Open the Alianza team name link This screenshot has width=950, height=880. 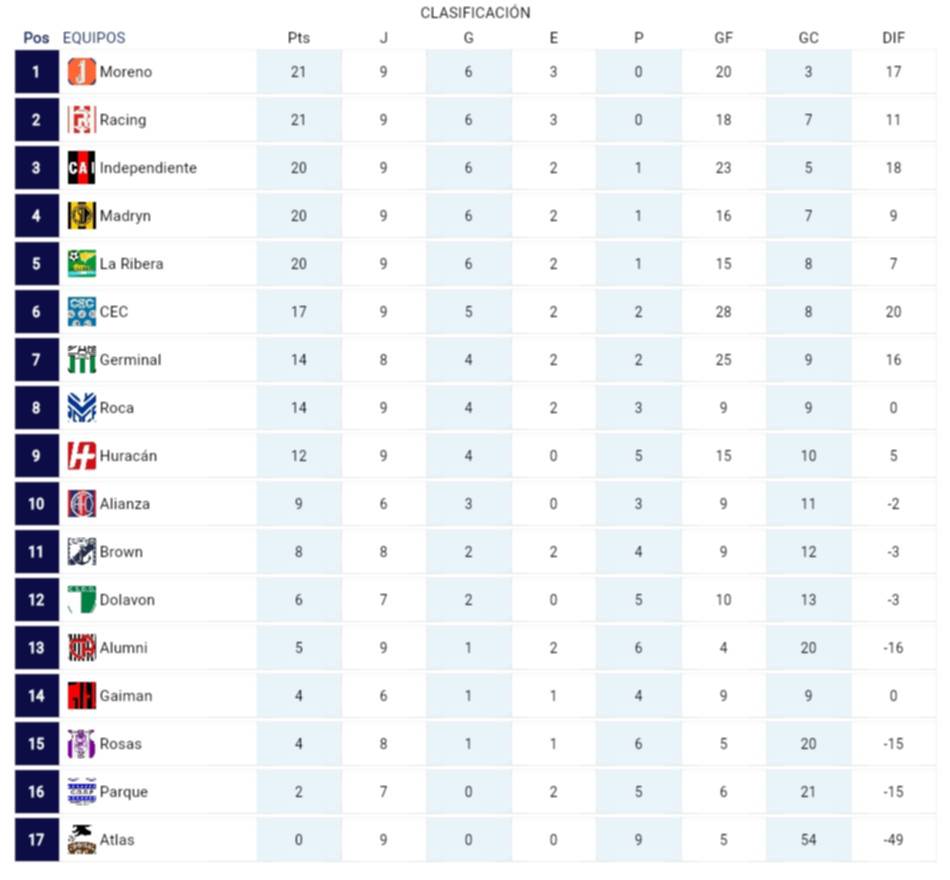click(x=125, y=504)
